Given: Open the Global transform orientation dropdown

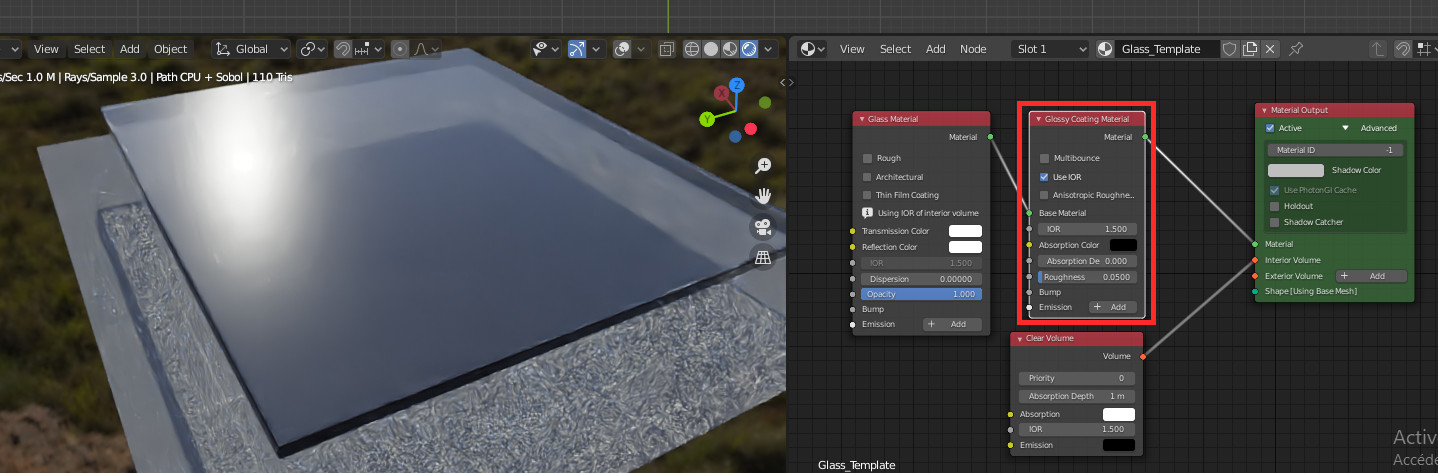Looking at the screenshot, I should (251, 49).
